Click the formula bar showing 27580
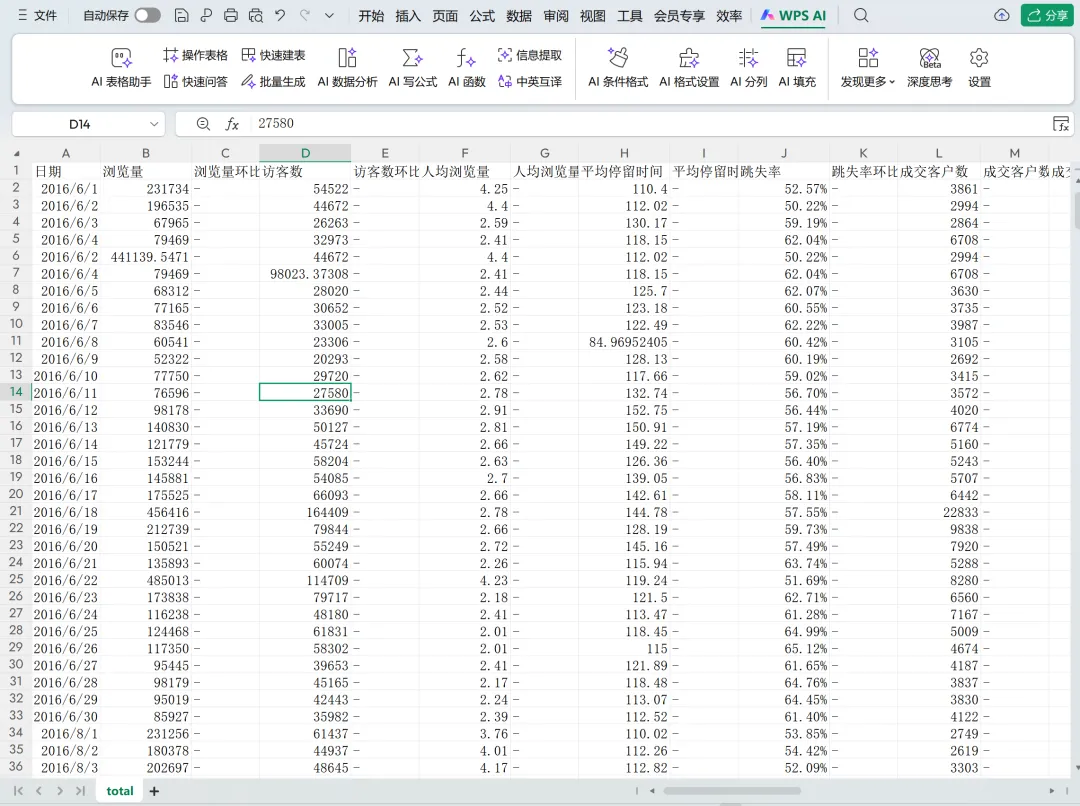Screen dimensions: 1080x806 point(647,123)
